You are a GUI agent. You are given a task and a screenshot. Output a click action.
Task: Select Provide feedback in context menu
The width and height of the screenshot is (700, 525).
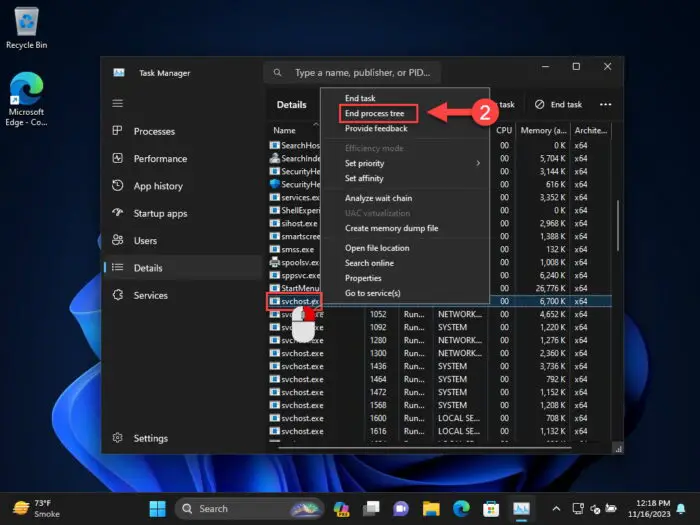[x=376, y=129]
